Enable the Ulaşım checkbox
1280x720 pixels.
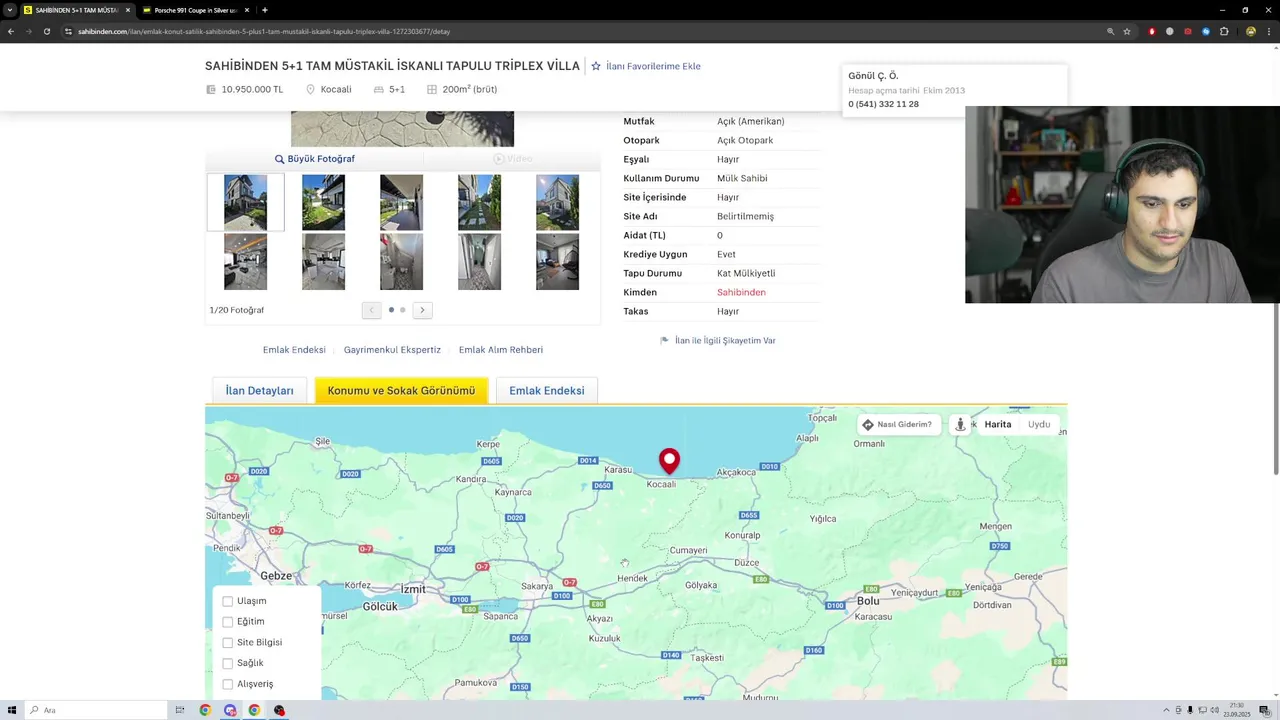[227, 601]
